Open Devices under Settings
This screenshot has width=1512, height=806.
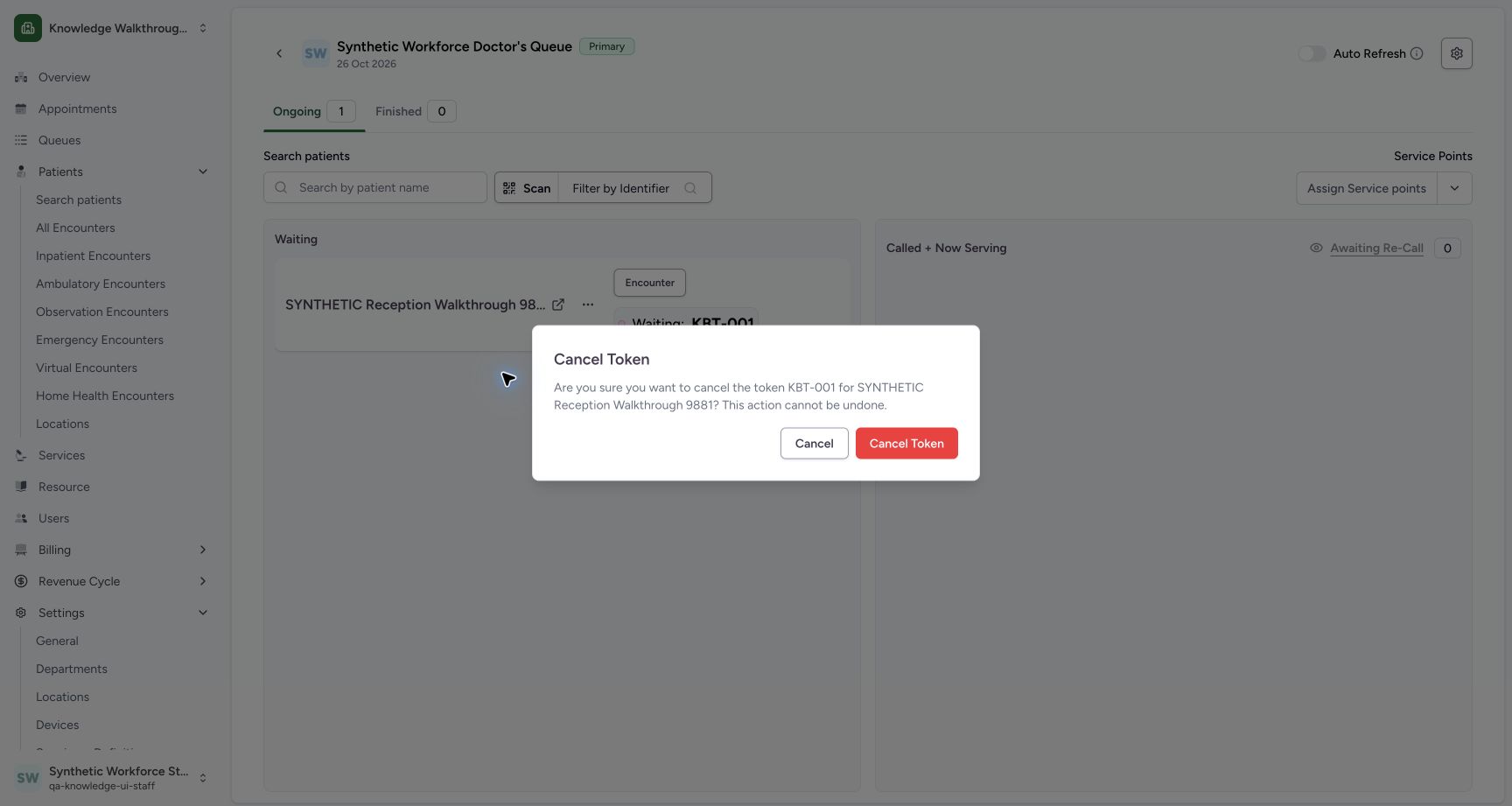point(58,725)
